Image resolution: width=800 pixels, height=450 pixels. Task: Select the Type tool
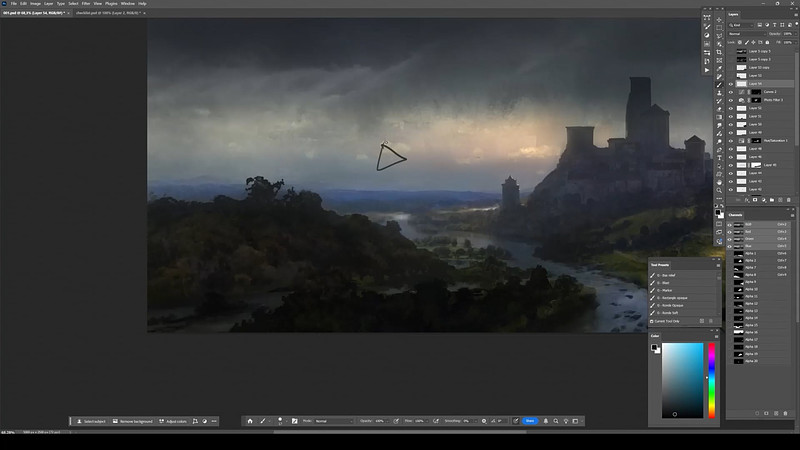(x=719, y=157)
